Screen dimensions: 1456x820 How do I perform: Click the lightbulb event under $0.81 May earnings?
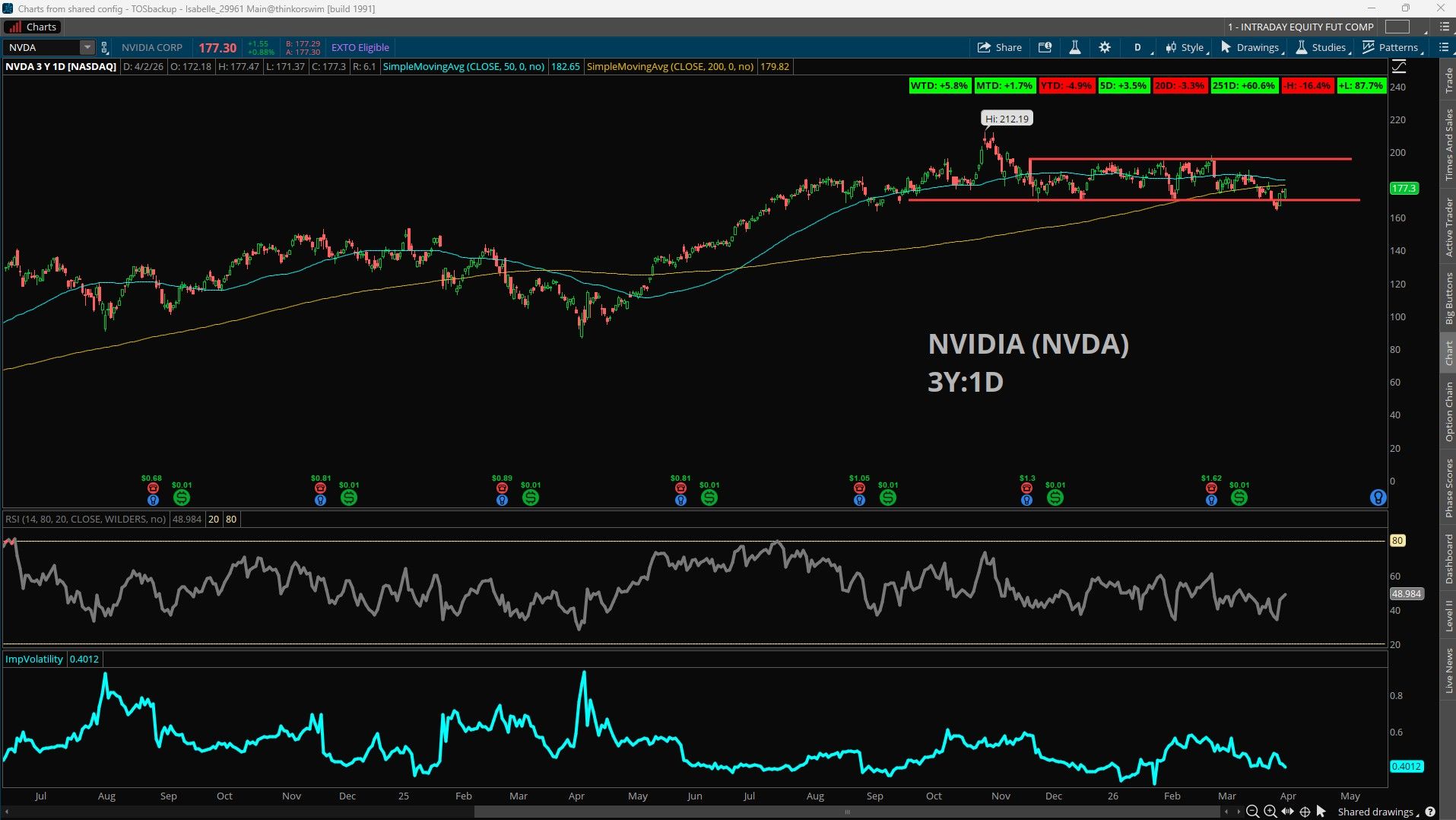coord(680,501)
